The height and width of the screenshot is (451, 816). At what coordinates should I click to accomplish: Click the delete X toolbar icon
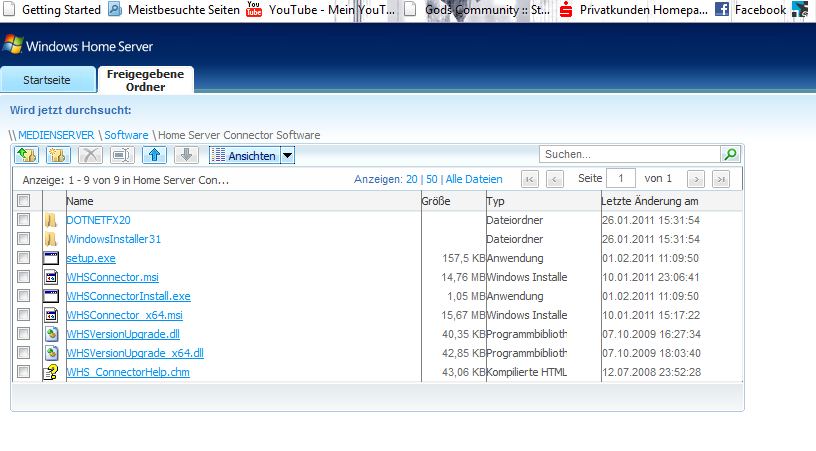click(x=90, y=155)
